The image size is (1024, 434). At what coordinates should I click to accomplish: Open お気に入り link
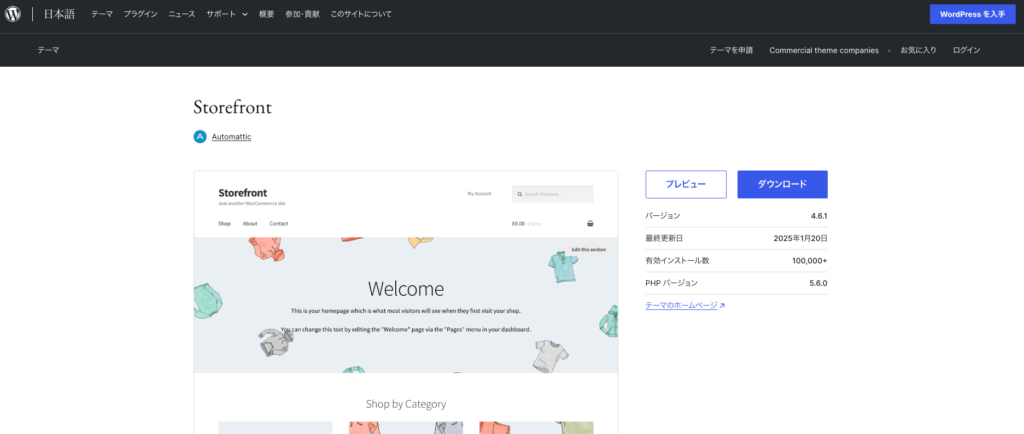point(918,50)
